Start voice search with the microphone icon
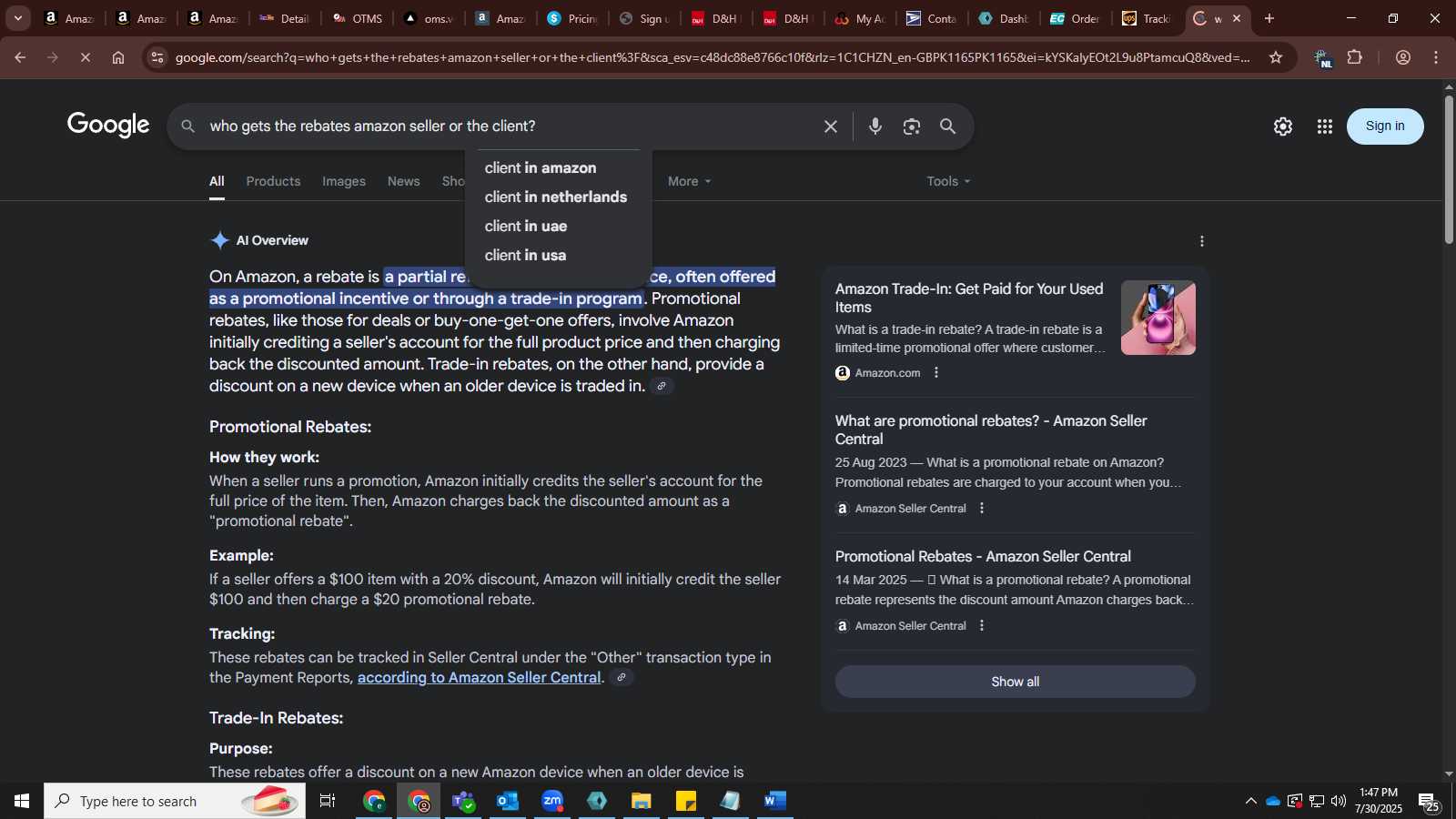 click(x=875, y=126)
